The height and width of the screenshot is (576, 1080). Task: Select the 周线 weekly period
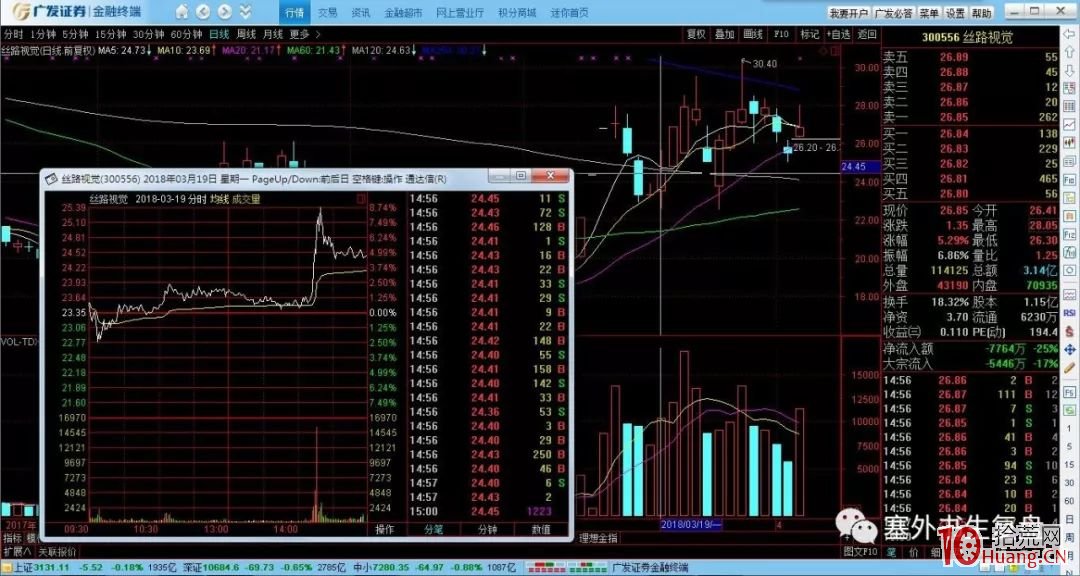(x=246, y=34)
